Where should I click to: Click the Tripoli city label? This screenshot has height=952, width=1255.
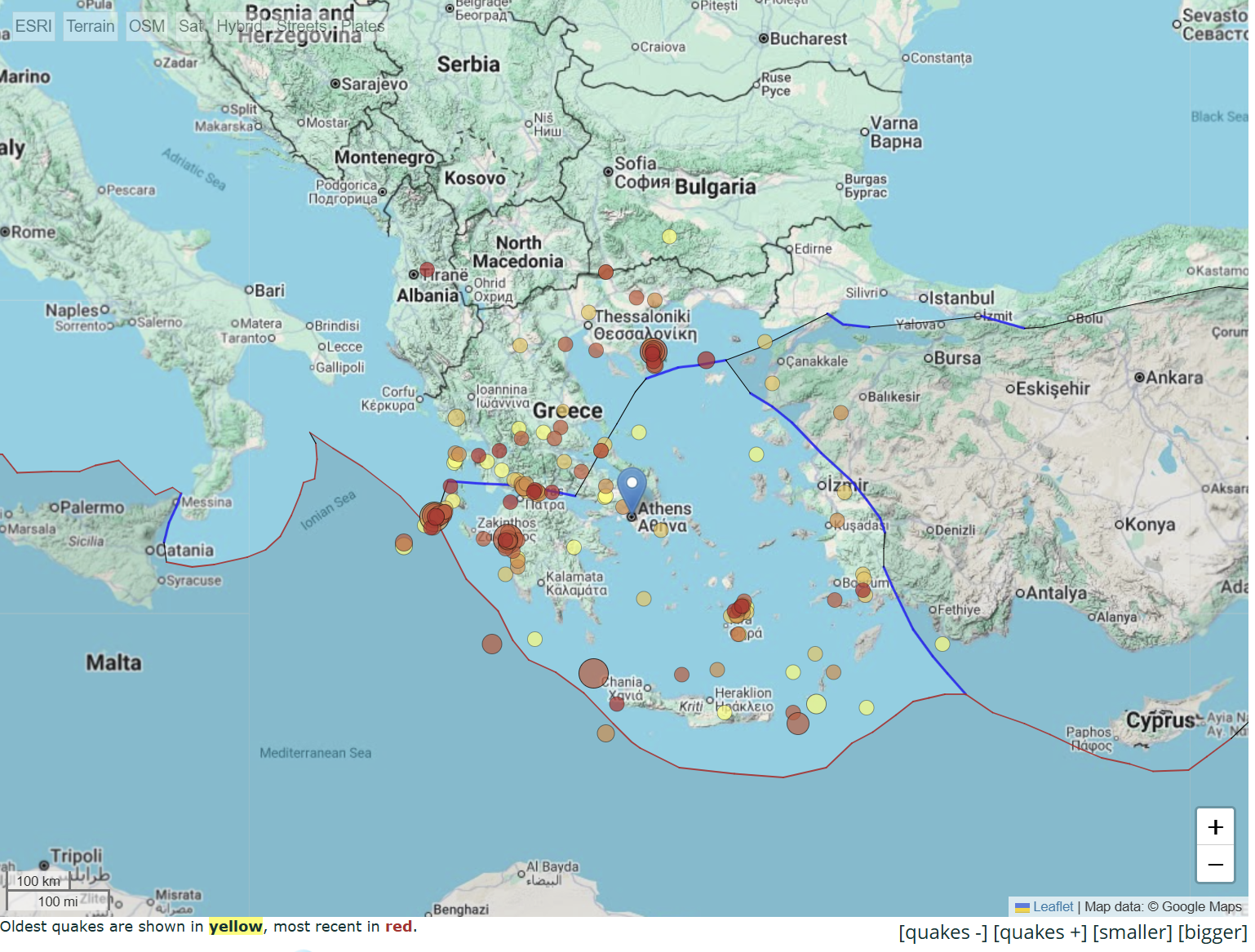point(76,856)
